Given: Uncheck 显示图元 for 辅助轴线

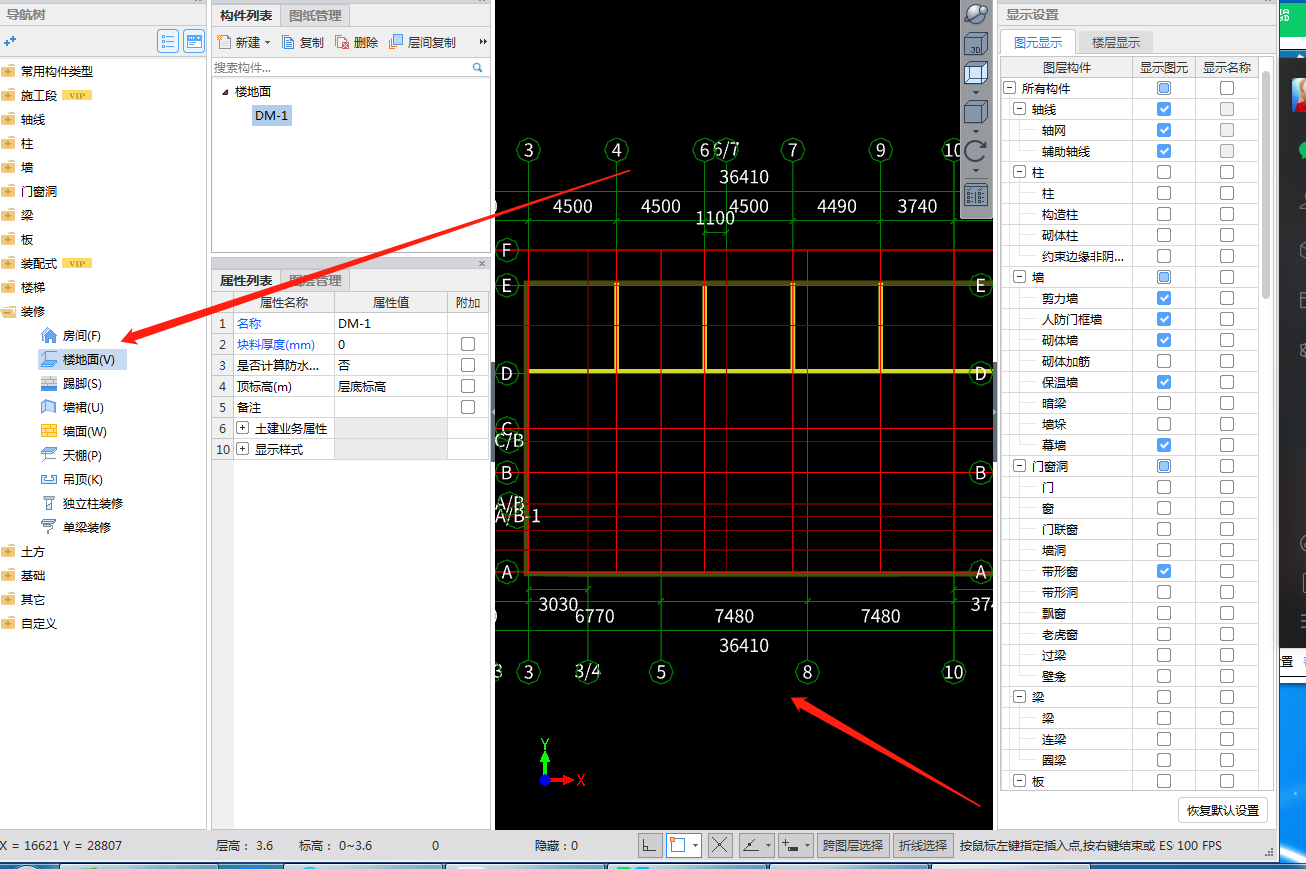Looking at the screenshot, I should 1164,152.
